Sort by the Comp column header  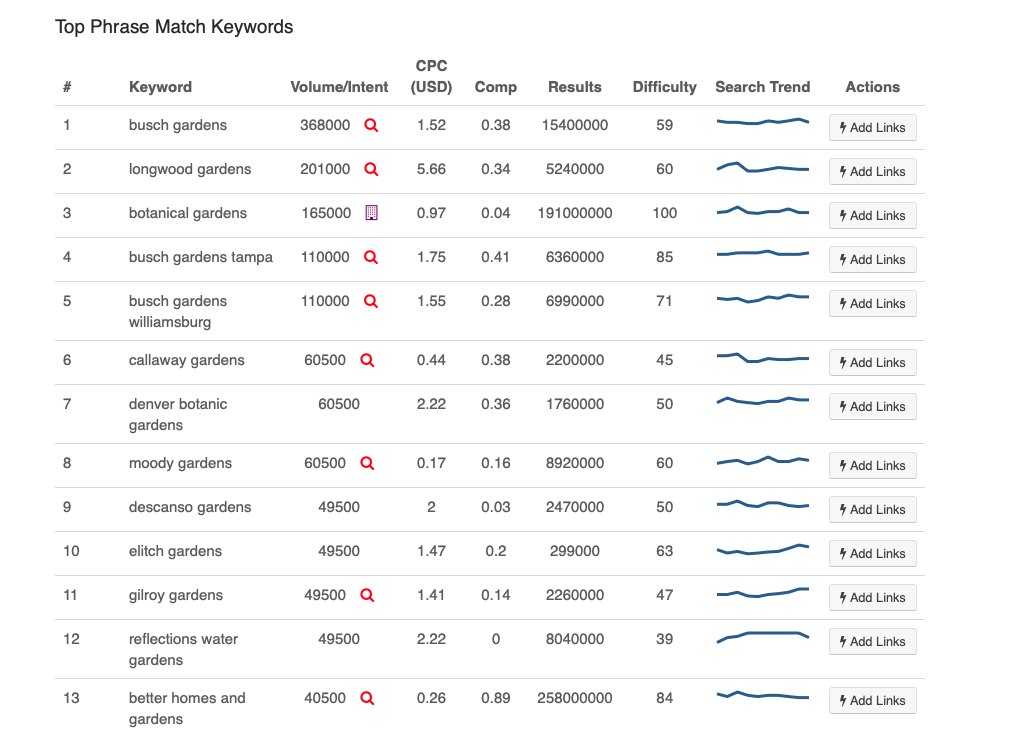(x=496, y=87)
